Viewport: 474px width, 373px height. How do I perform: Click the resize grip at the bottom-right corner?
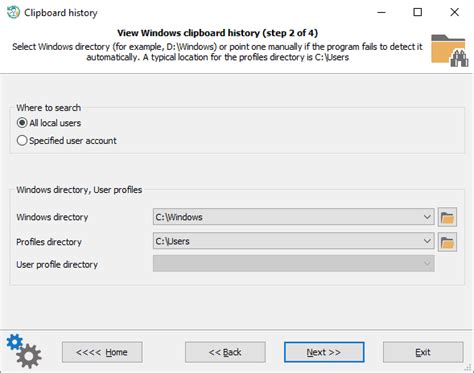(468, 367)
